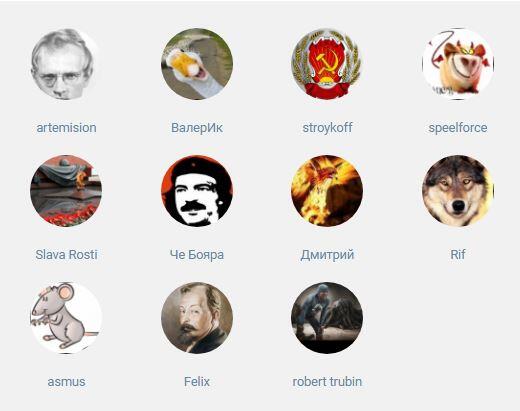
Task: Click Дмитрий's fiery phoenix avatar
Action: [x=327, y=191]
